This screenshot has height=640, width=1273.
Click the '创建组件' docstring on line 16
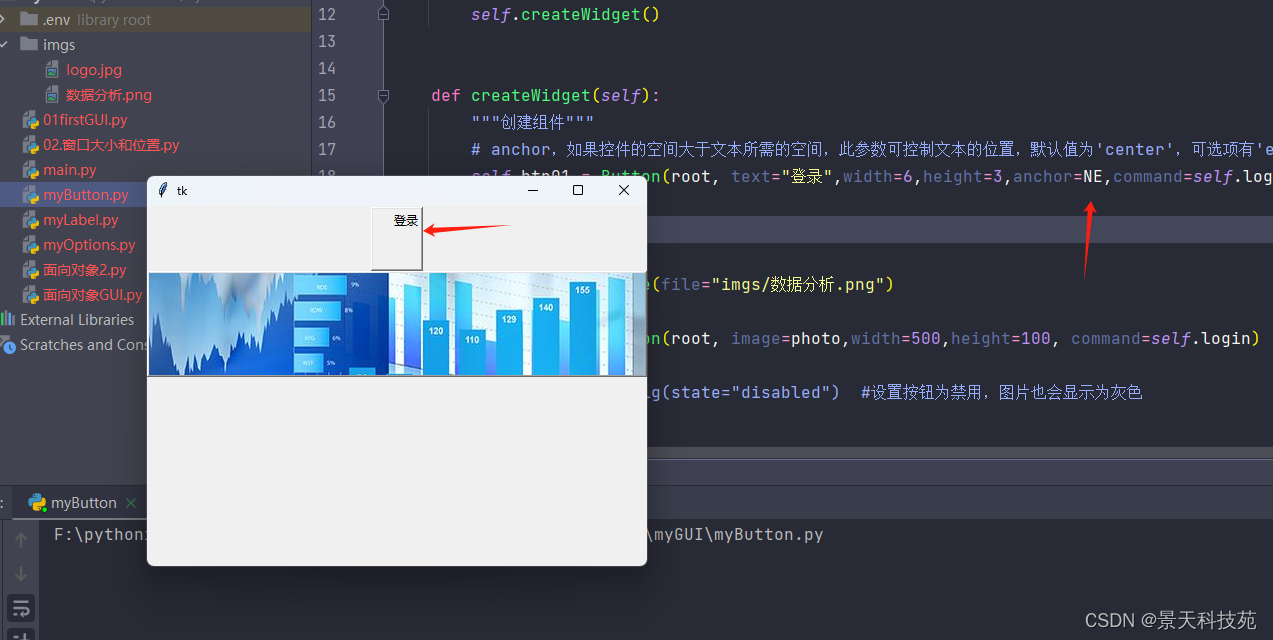(532, 122)
